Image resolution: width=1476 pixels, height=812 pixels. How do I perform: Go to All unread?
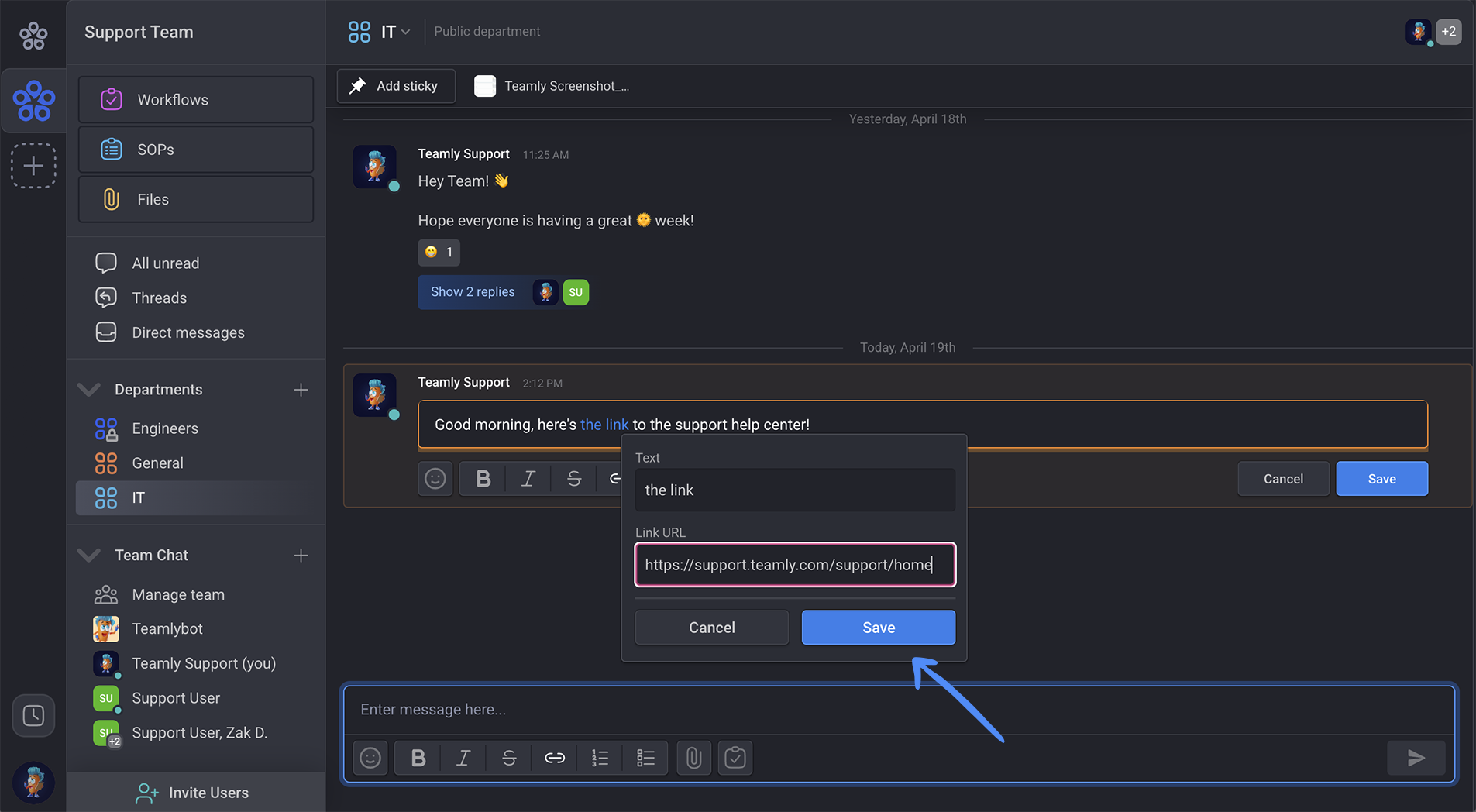click(x=165, y=263)
